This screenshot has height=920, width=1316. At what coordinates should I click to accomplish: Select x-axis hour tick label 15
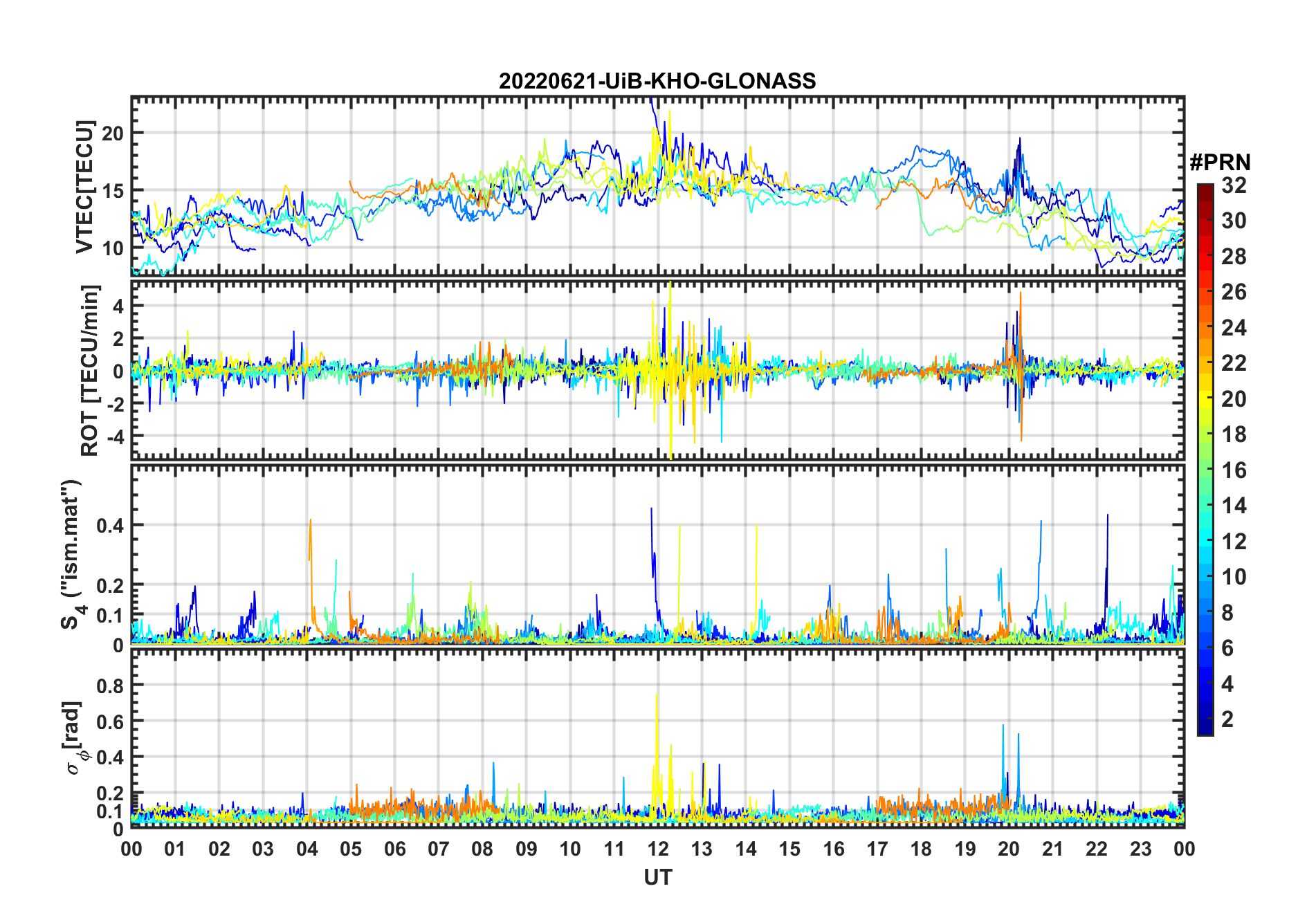[789, 849]
